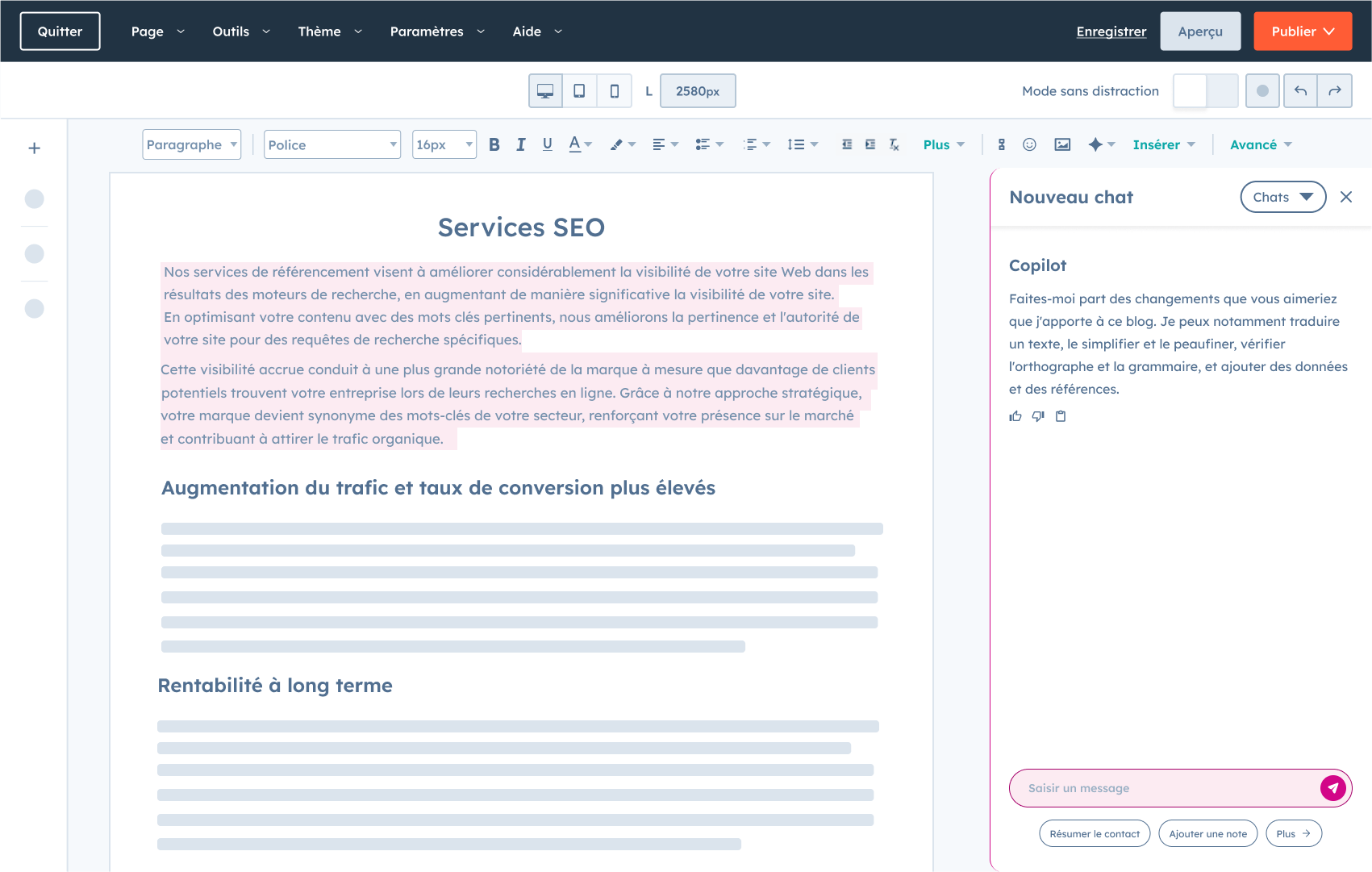Image resolution: width=1372 pixels, height=872 pixels.
Task: Switch to mobile preview view
Action: 615,91
